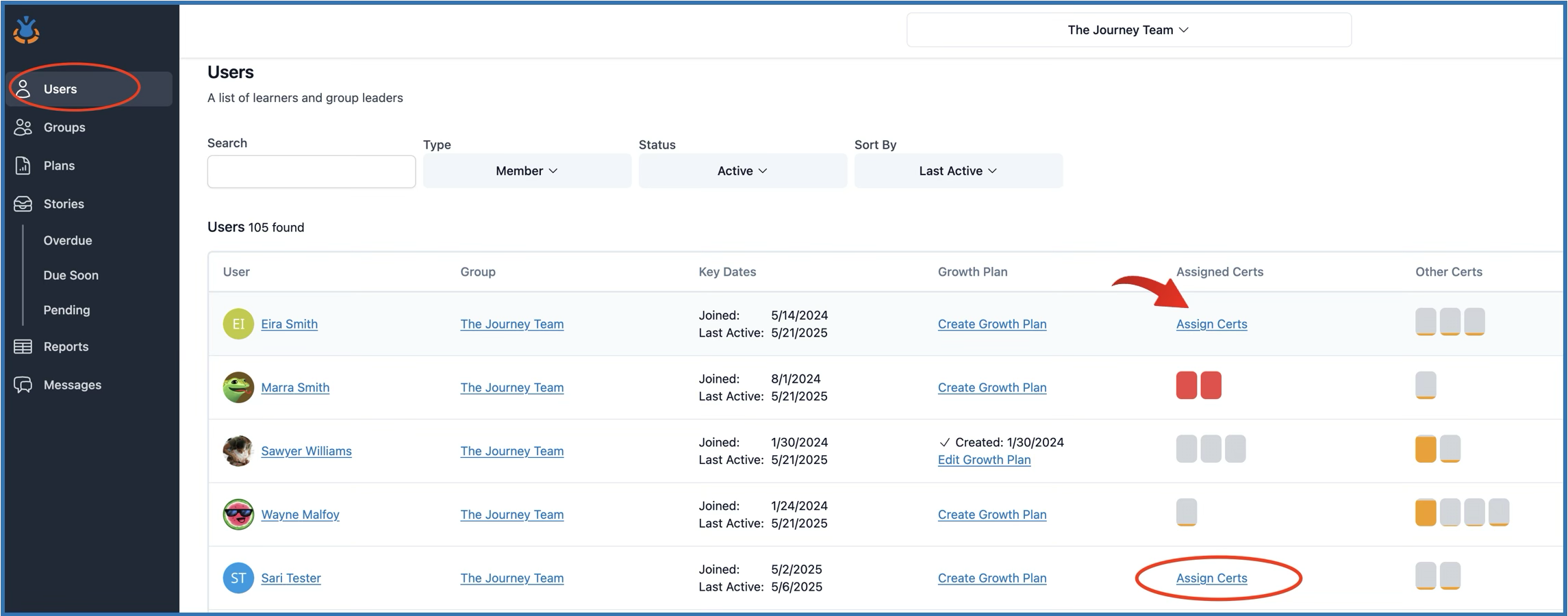Screen dimensions: 1568x616
Task: Click the app logo in the sidebar
Action: click(x=26, y=31)
